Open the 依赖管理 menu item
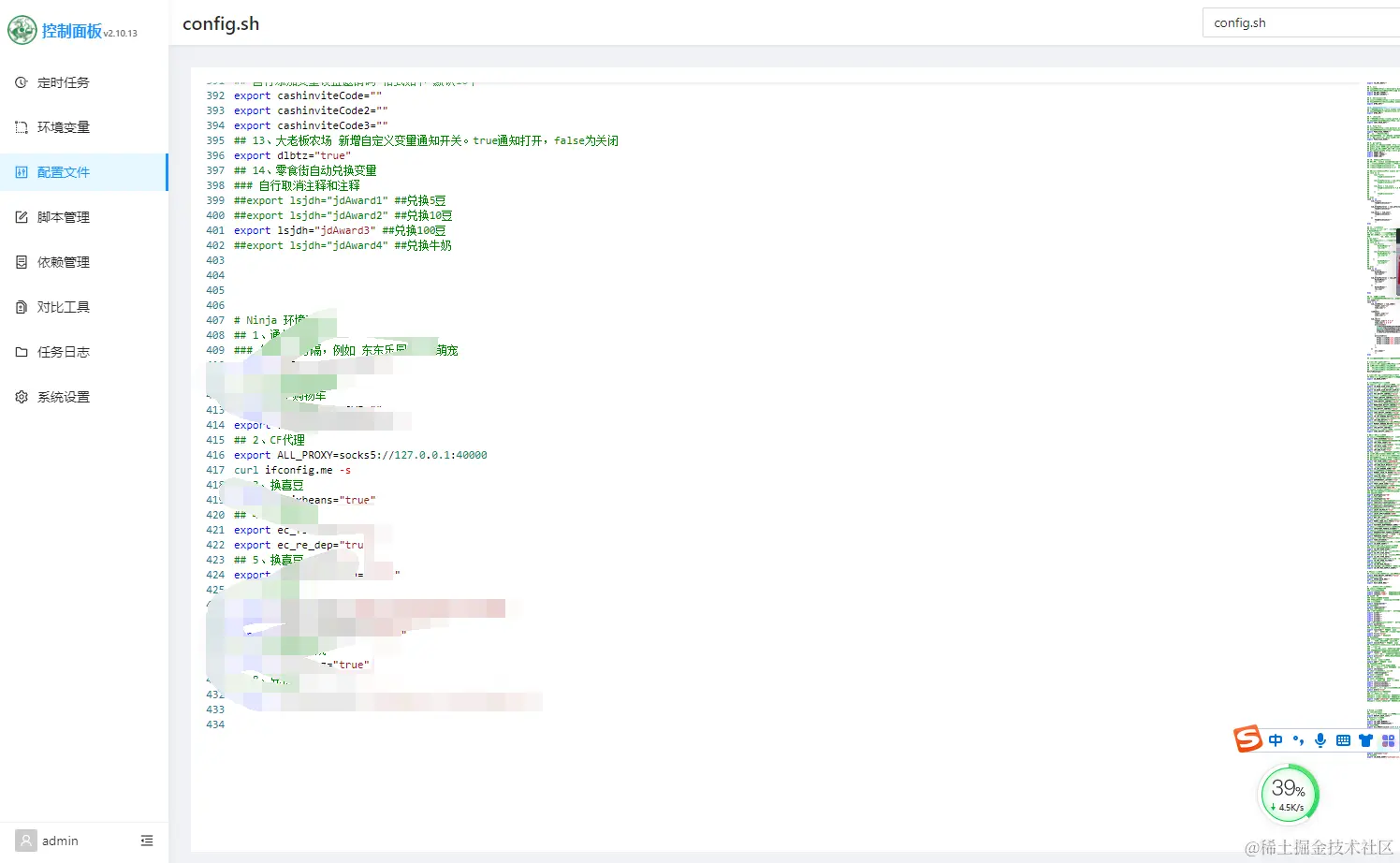 pos(84,262)
